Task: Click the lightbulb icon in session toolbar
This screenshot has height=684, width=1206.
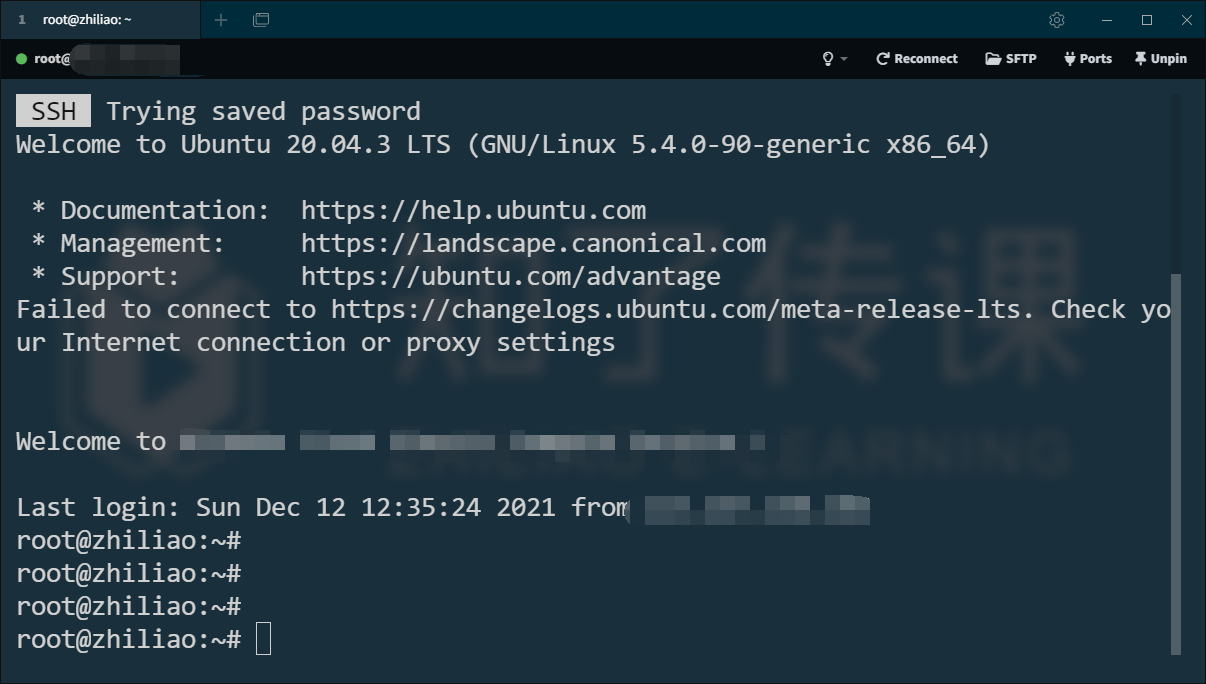Action: pyautogui.click(x=827, y=59)
